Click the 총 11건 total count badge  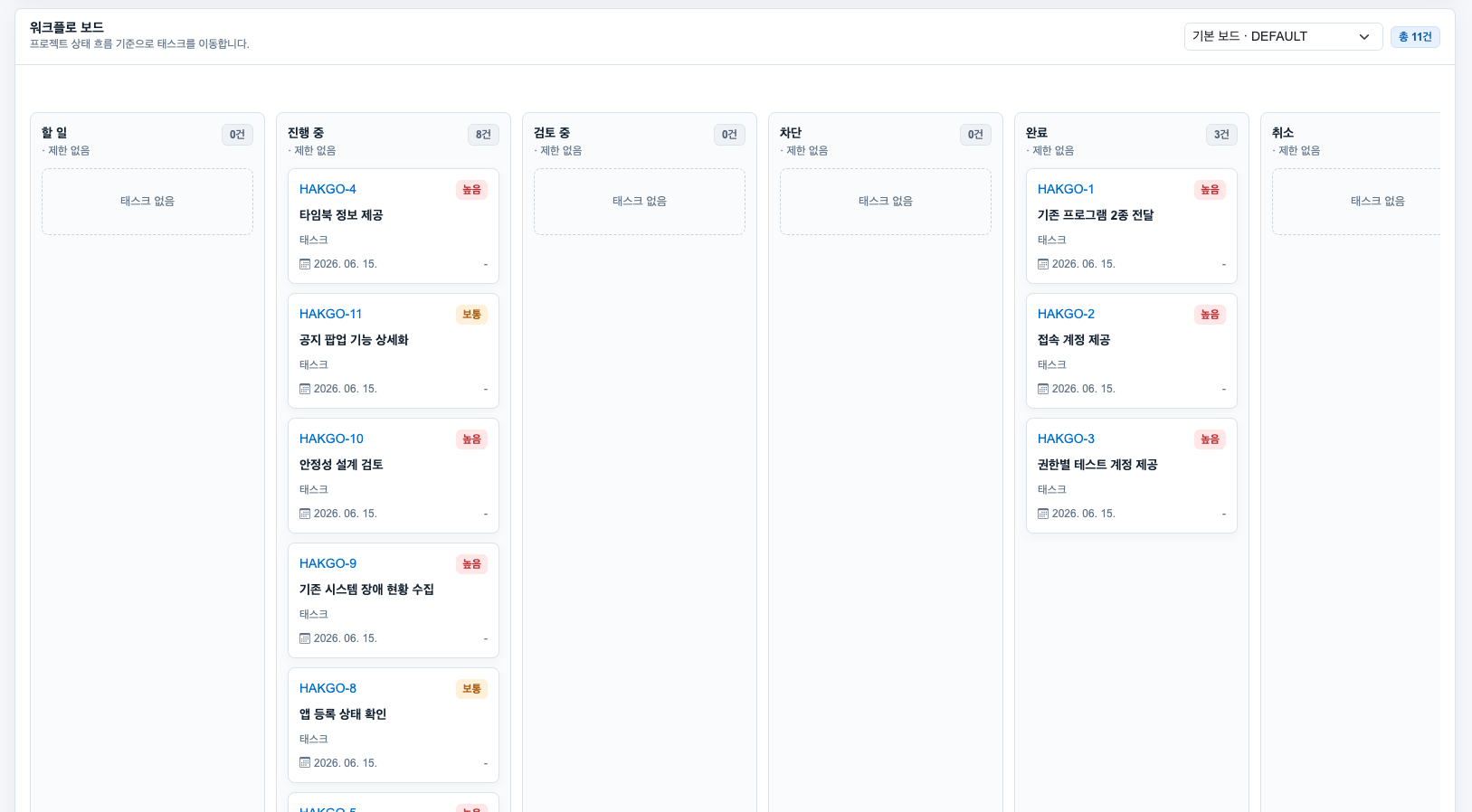pos(1415,37)
